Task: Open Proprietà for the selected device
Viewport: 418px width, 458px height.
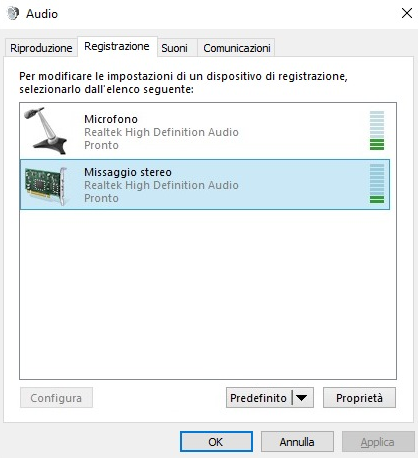Action: coord(359,398)
